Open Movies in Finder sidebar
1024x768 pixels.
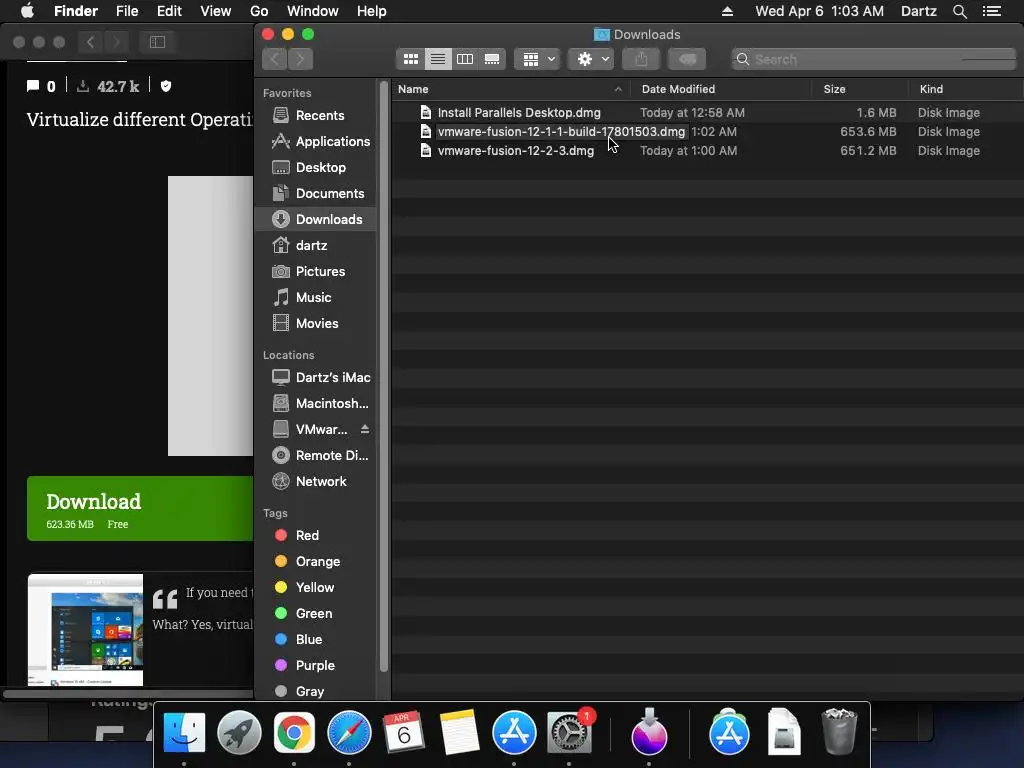315,323
